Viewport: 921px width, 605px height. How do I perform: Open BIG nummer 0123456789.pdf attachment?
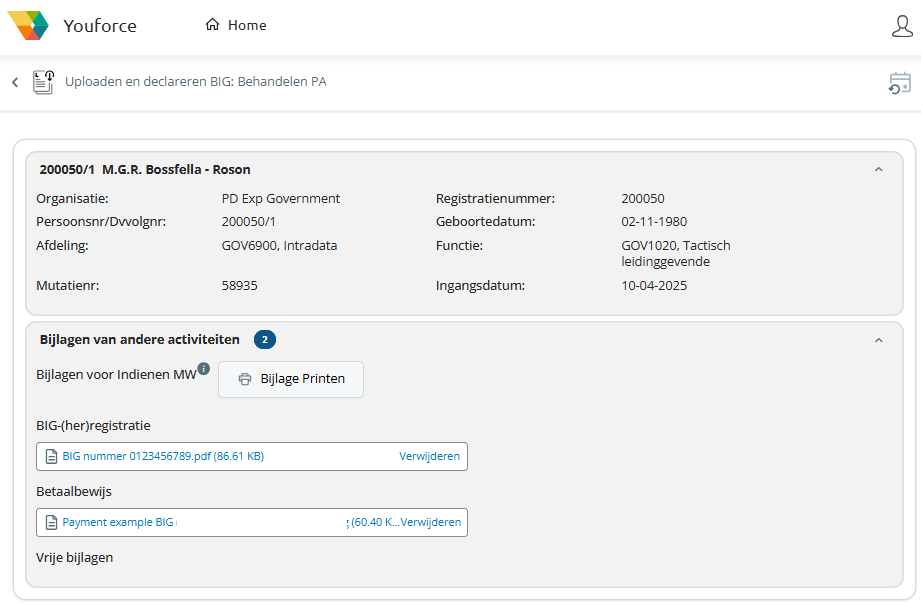coord(162,456)
